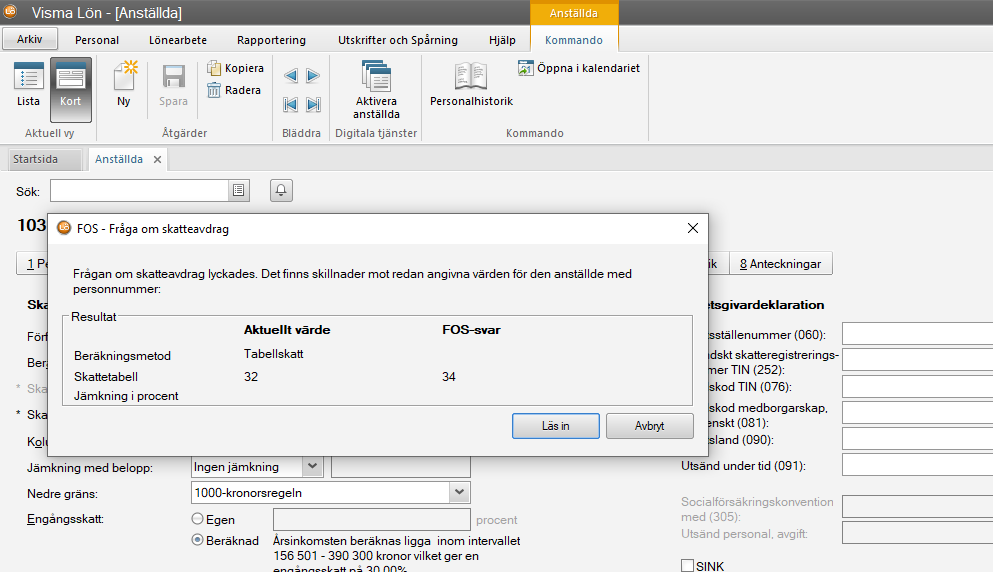This screenshot has height=572, width=993.
Task: Expand the Jämkning med belopp dropdown
Action: click(312, 467)
